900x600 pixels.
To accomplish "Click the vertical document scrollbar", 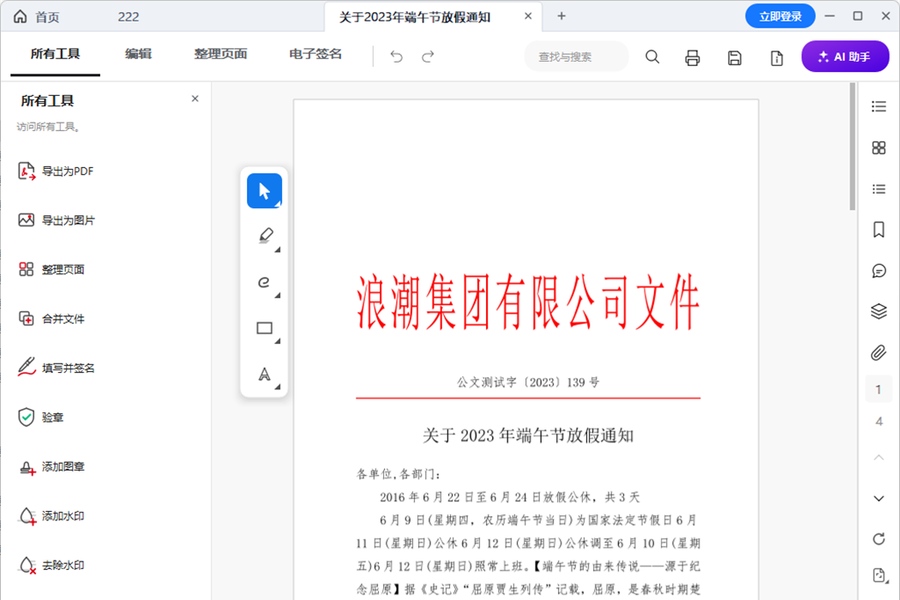I will [x=852, y=146].
